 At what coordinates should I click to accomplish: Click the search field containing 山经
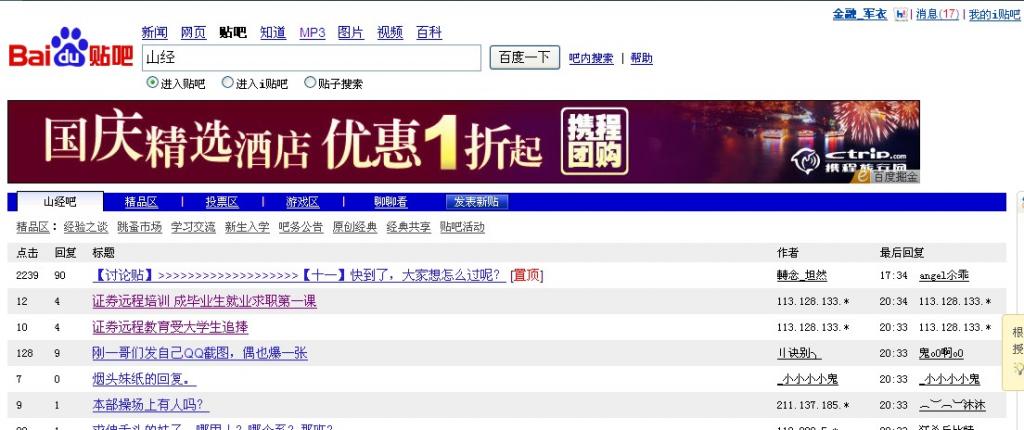311,58
